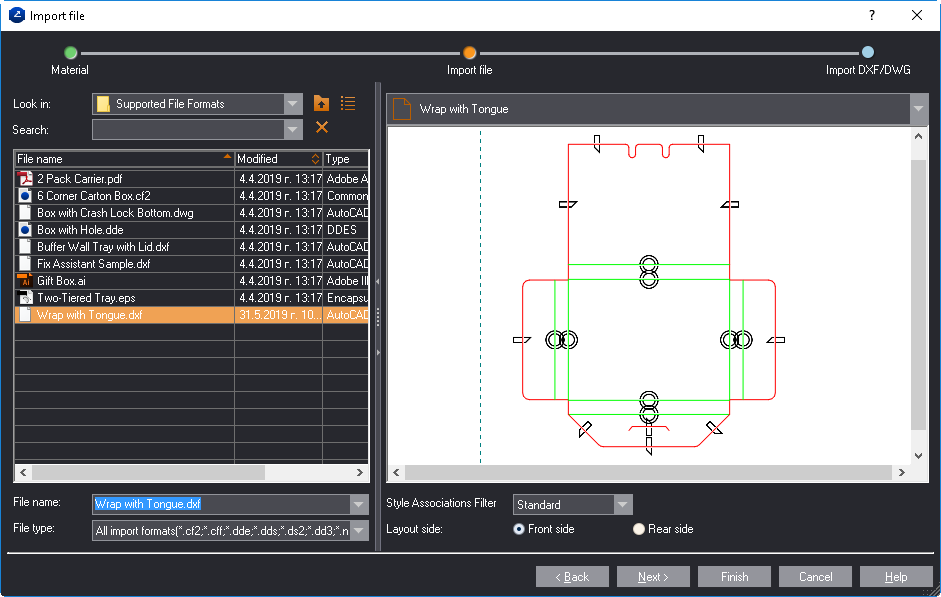941x597 pixels.
Task: Click the Box with Hole.dde file icon
Action: tap(26, 230)
